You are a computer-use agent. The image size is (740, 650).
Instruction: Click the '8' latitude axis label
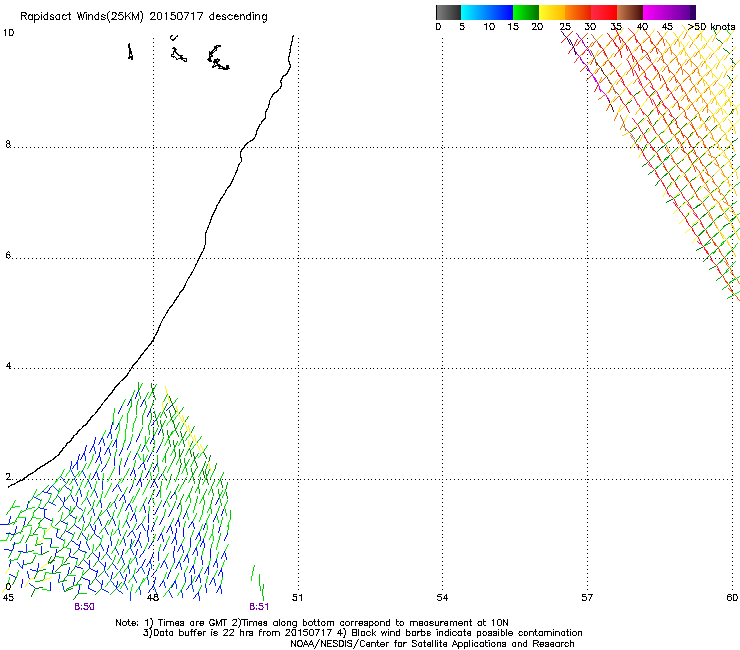pos(8,144)
